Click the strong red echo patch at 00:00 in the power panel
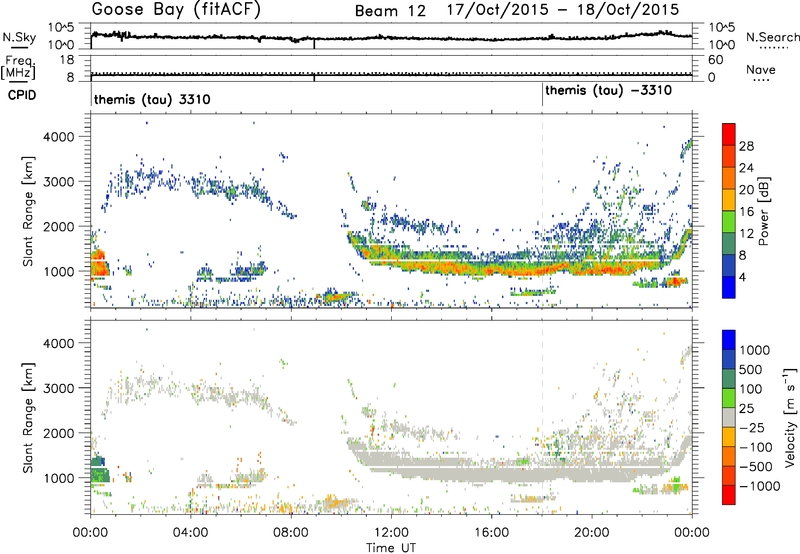Viewport: 800px width, 554px height. coord(99,264)
